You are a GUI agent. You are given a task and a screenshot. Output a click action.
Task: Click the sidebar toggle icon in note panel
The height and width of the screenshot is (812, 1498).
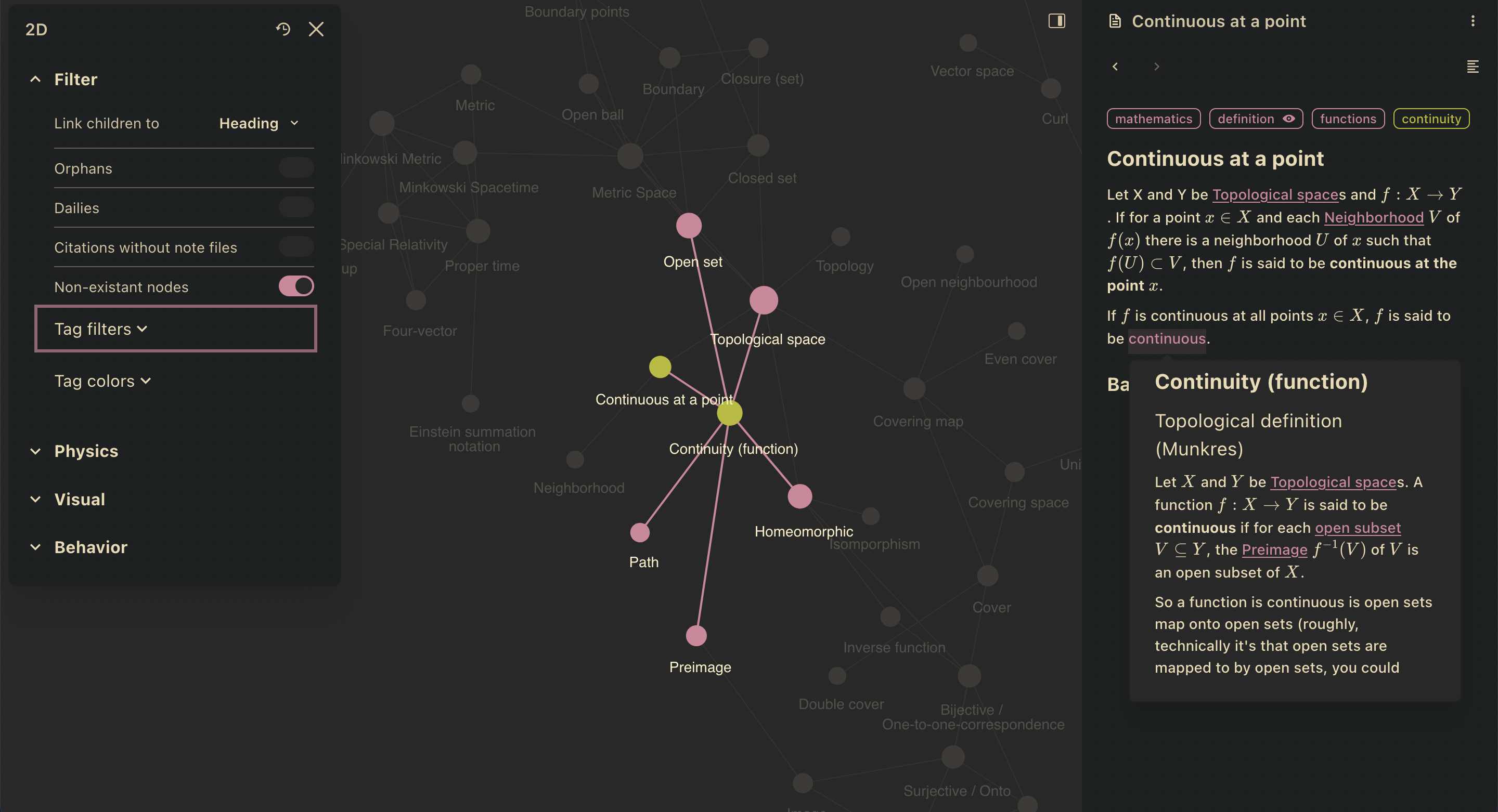click(x=1057, y=21)
